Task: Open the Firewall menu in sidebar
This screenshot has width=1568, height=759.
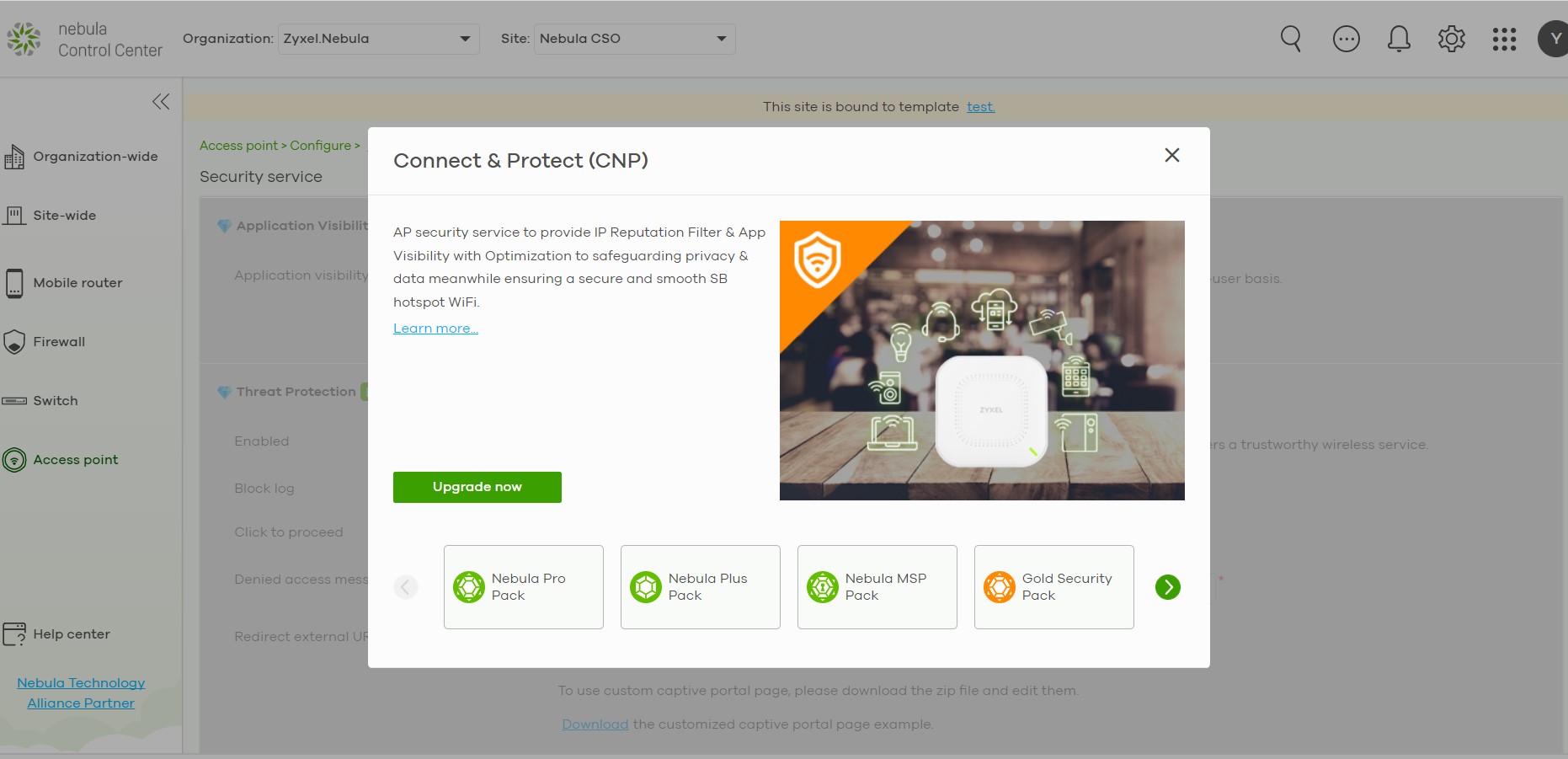Action: coord(59,342)
